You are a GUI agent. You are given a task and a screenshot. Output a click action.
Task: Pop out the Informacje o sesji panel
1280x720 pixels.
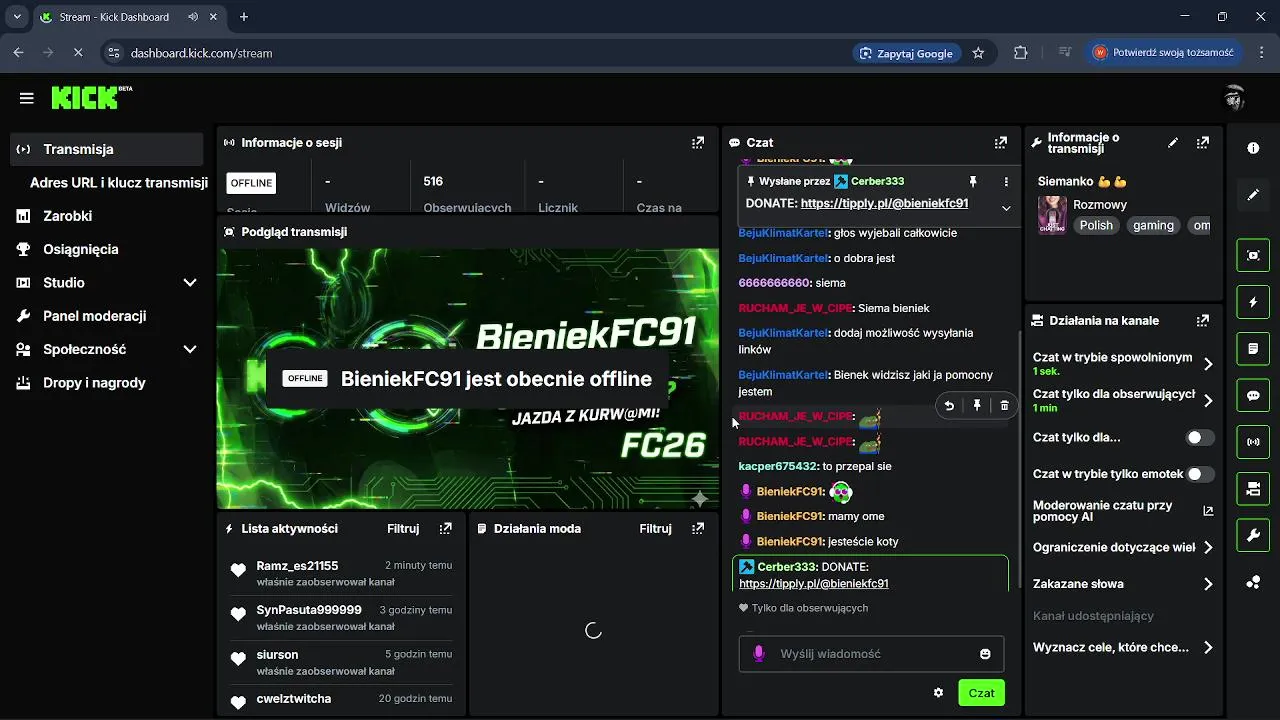point(698,143)
